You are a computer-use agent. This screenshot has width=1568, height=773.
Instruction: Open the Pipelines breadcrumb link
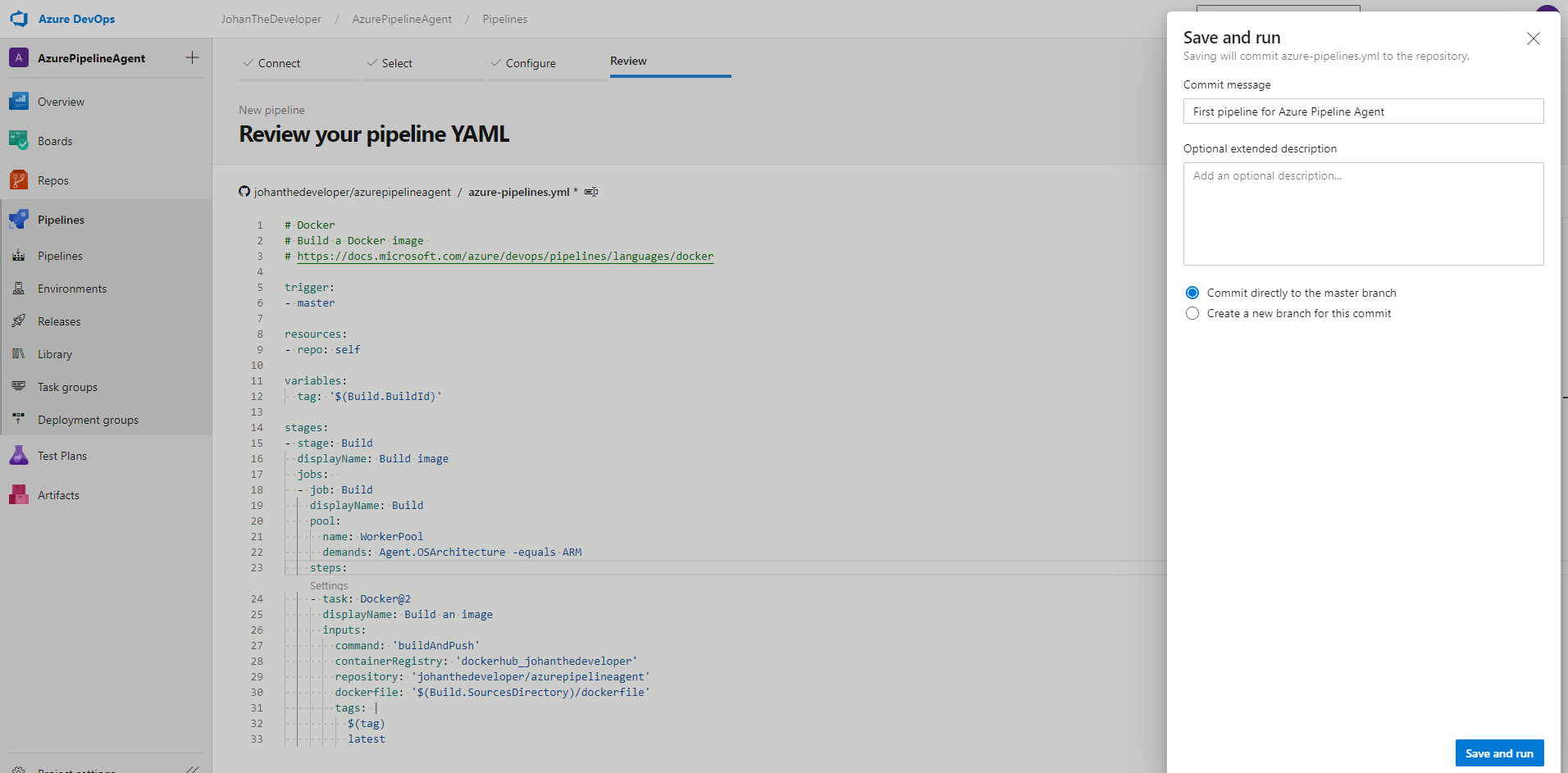(x=505, y=19)
